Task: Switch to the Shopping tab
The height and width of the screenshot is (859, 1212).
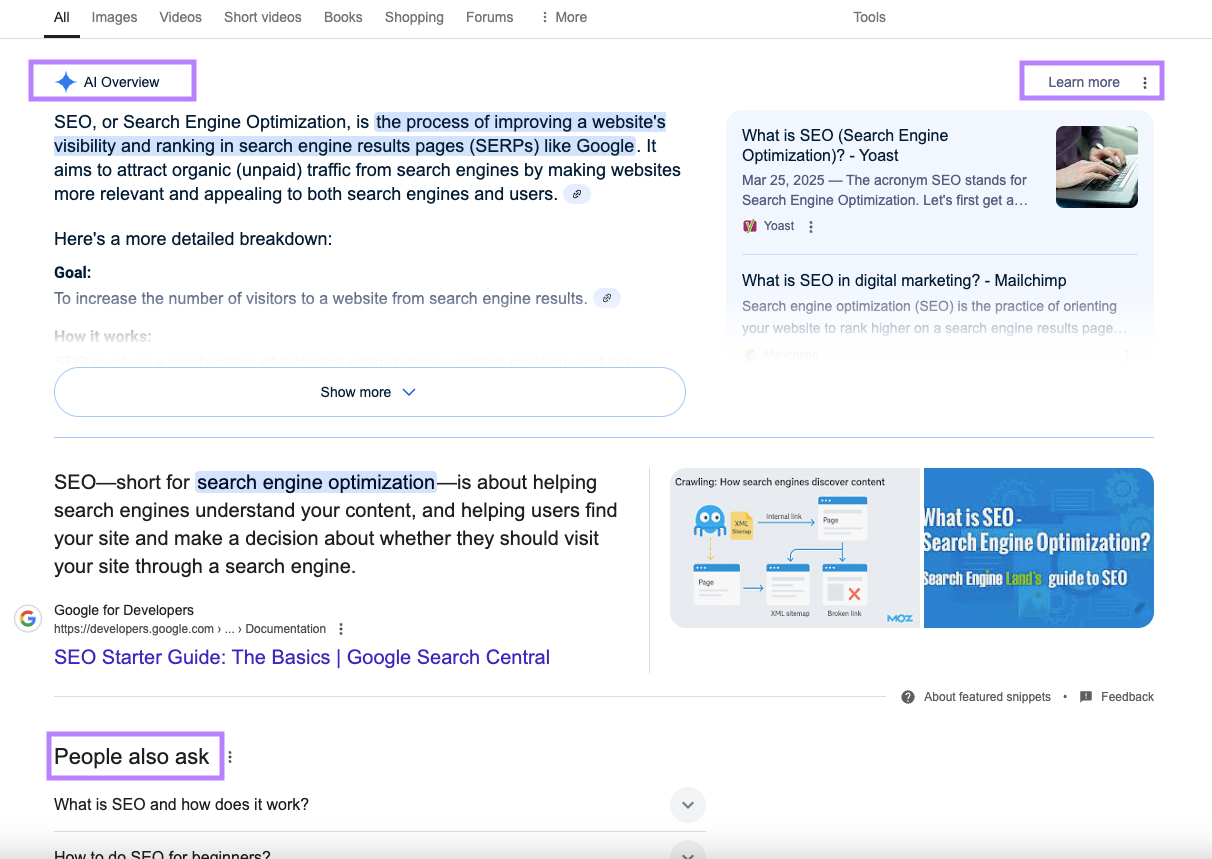Action: (x=414, y=17)
